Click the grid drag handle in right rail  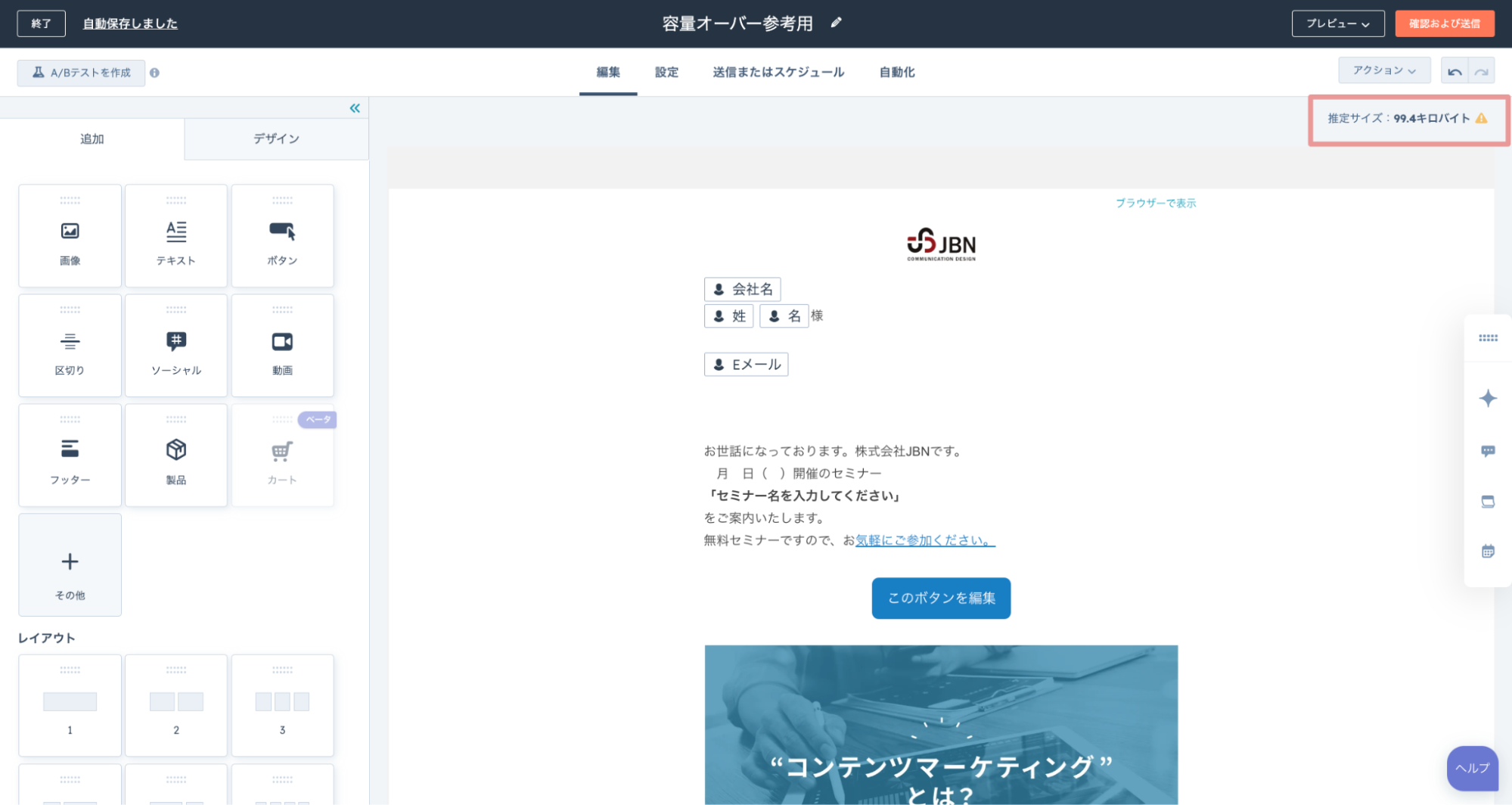pyautogui.click(x=1488, y=338)
